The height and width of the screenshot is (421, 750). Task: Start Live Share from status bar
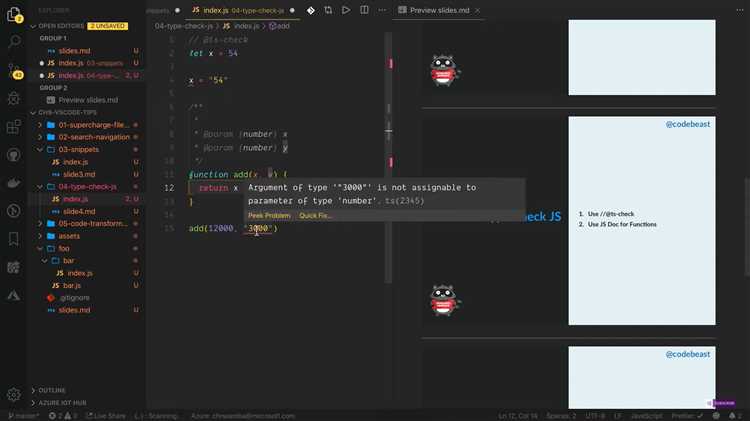tap(106, 416)
